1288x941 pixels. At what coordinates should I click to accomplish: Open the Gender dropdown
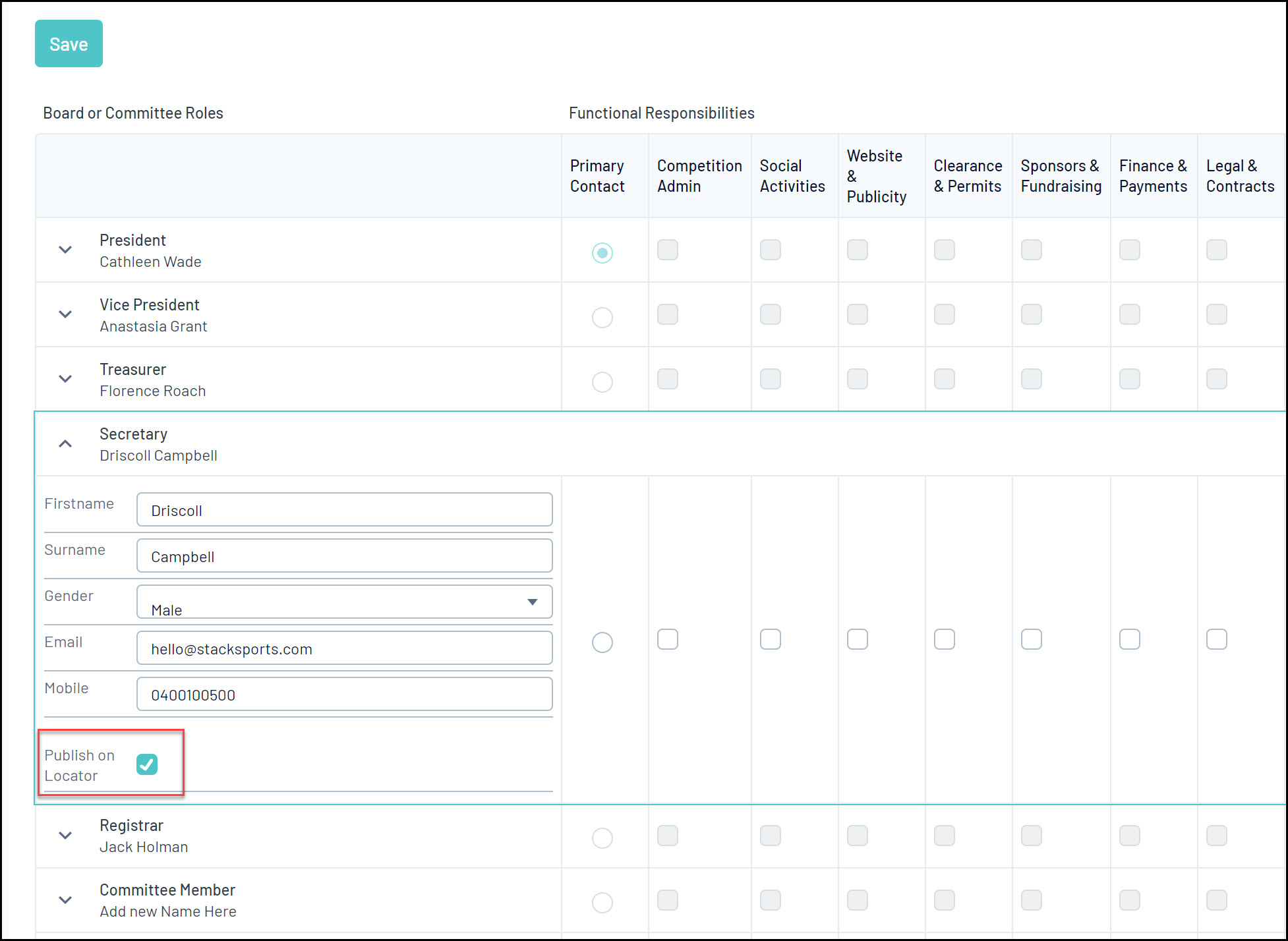(344, 602)
